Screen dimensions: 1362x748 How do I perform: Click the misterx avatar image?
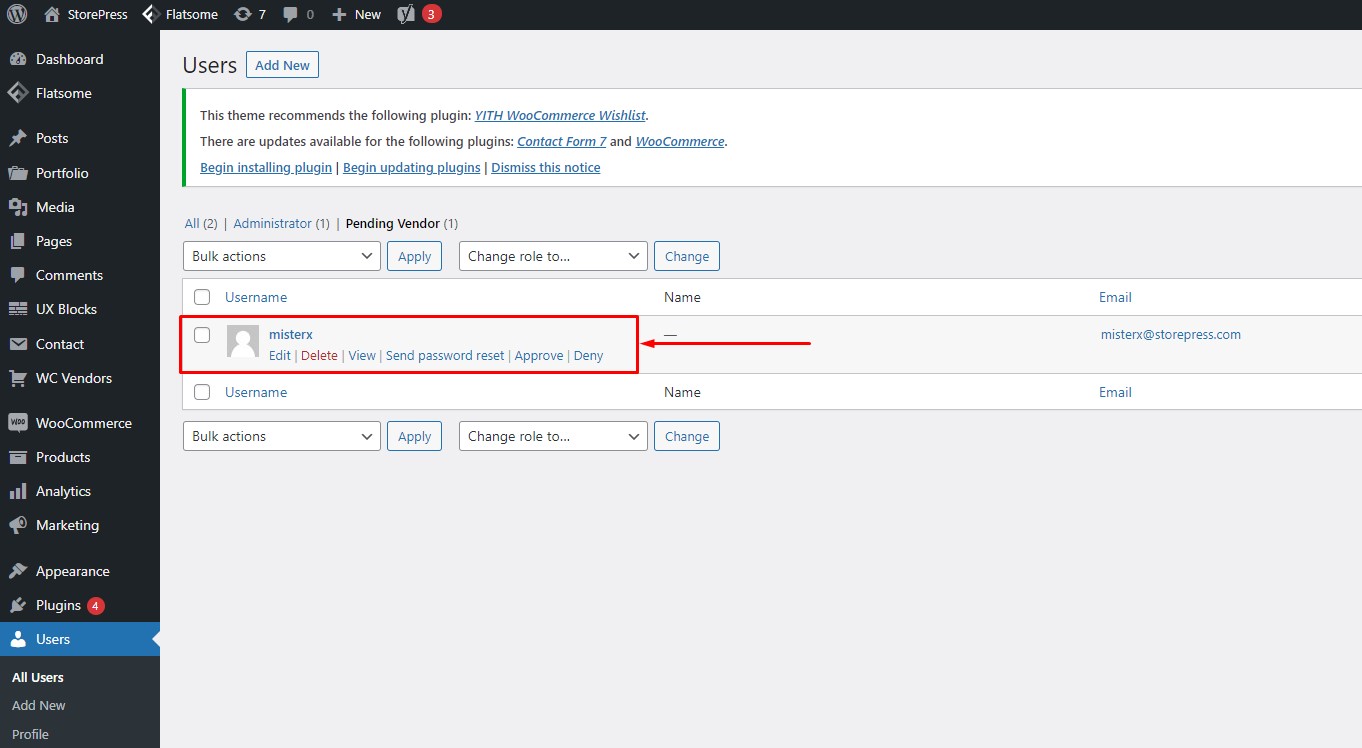click(243, 342)
